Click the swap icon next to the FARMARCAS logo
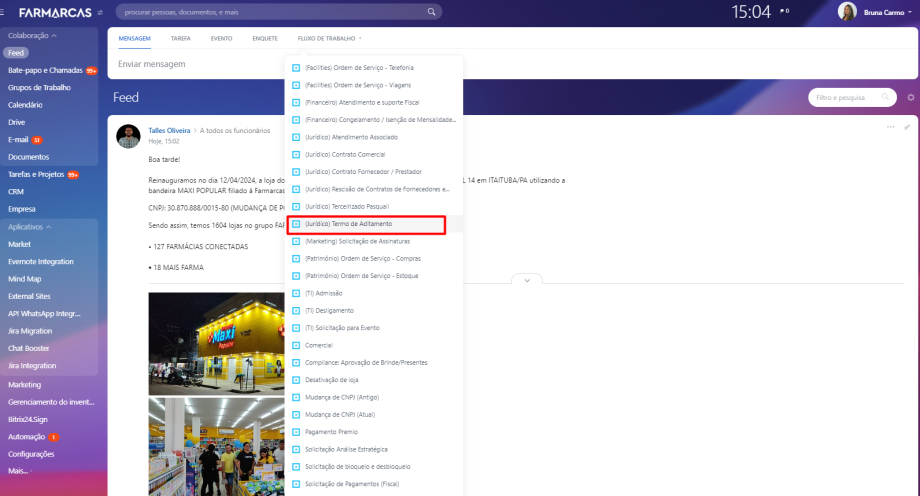 [x=99, y=12]
